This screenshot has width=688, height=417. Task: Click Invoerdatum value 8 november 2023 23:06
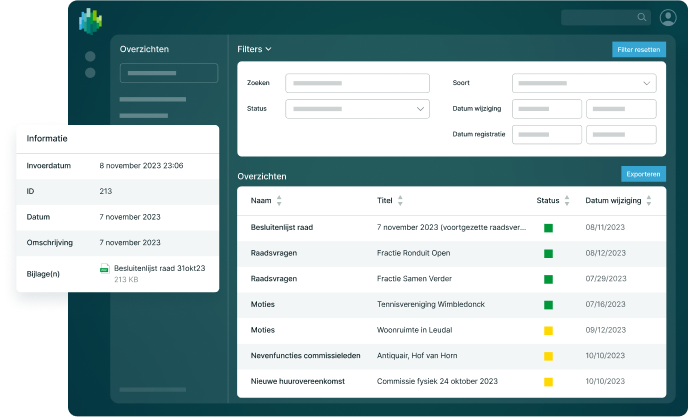[x=141, y=165]
